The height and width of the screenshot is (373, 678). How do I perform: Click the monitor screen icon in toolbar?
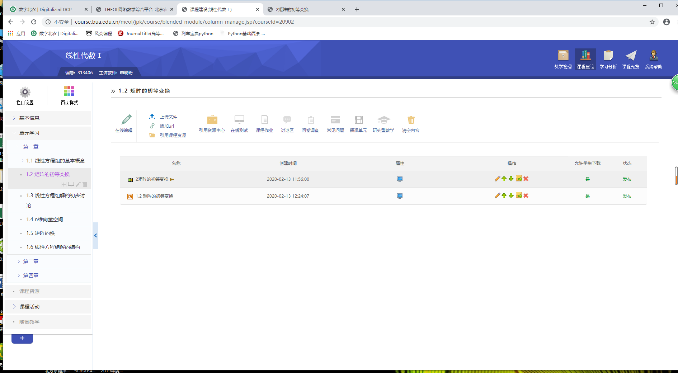[x=239, y=120]
